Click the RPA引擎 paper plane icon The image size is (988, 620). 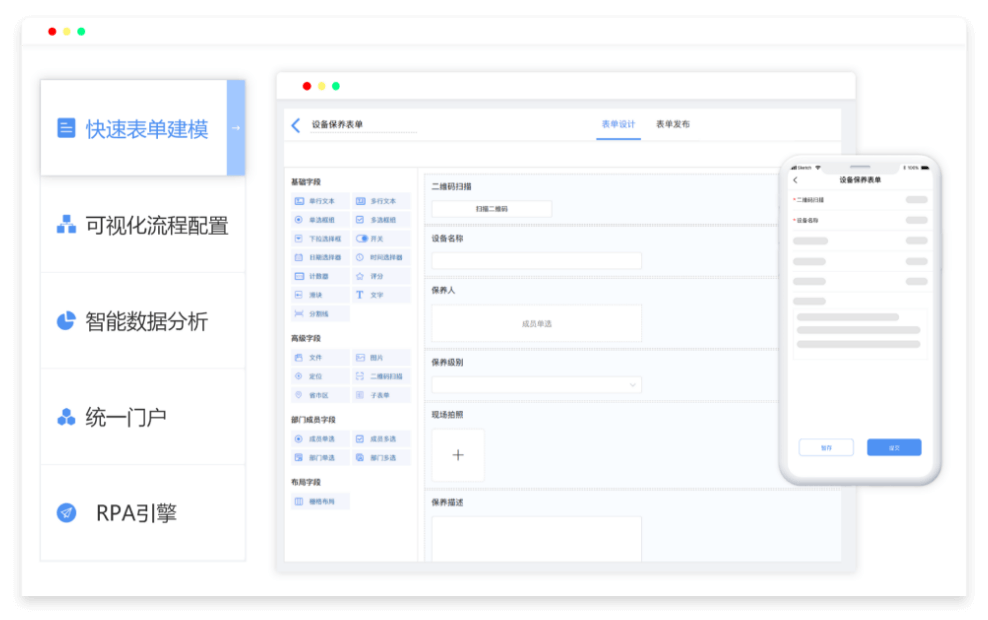(66, 513)
